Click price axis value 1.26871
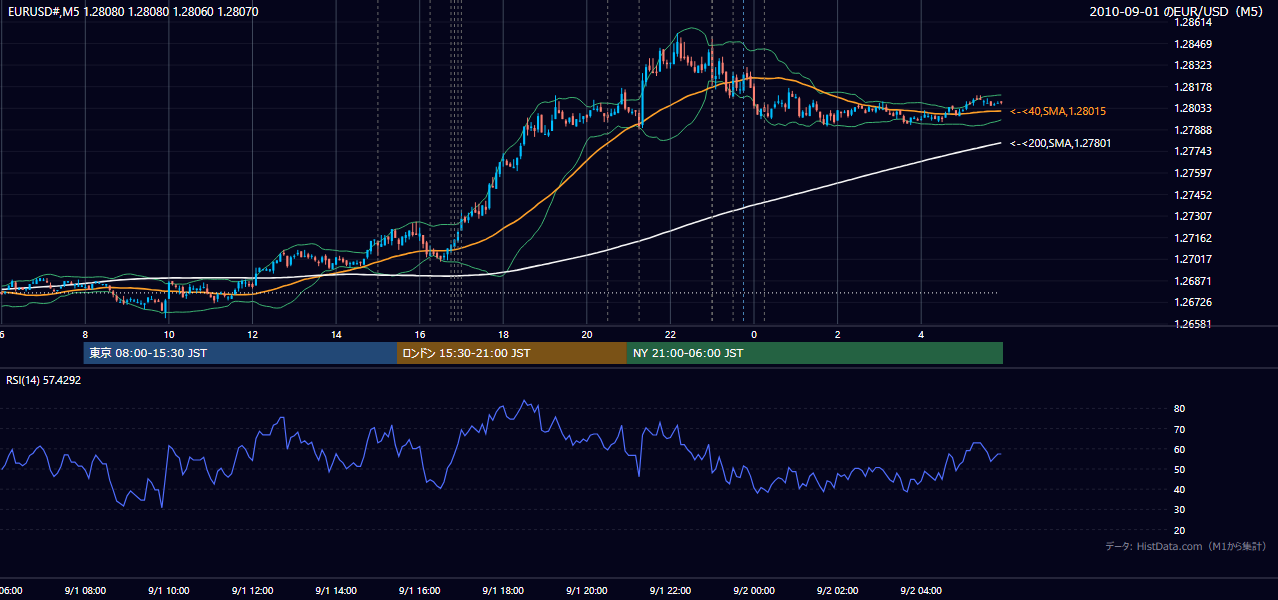 pyautogui.click(x=1193, y=281)
